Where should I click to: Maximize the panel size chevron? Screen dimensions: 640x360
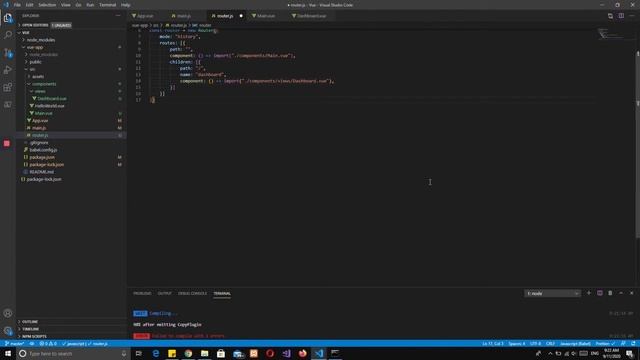tap(621, 293)
